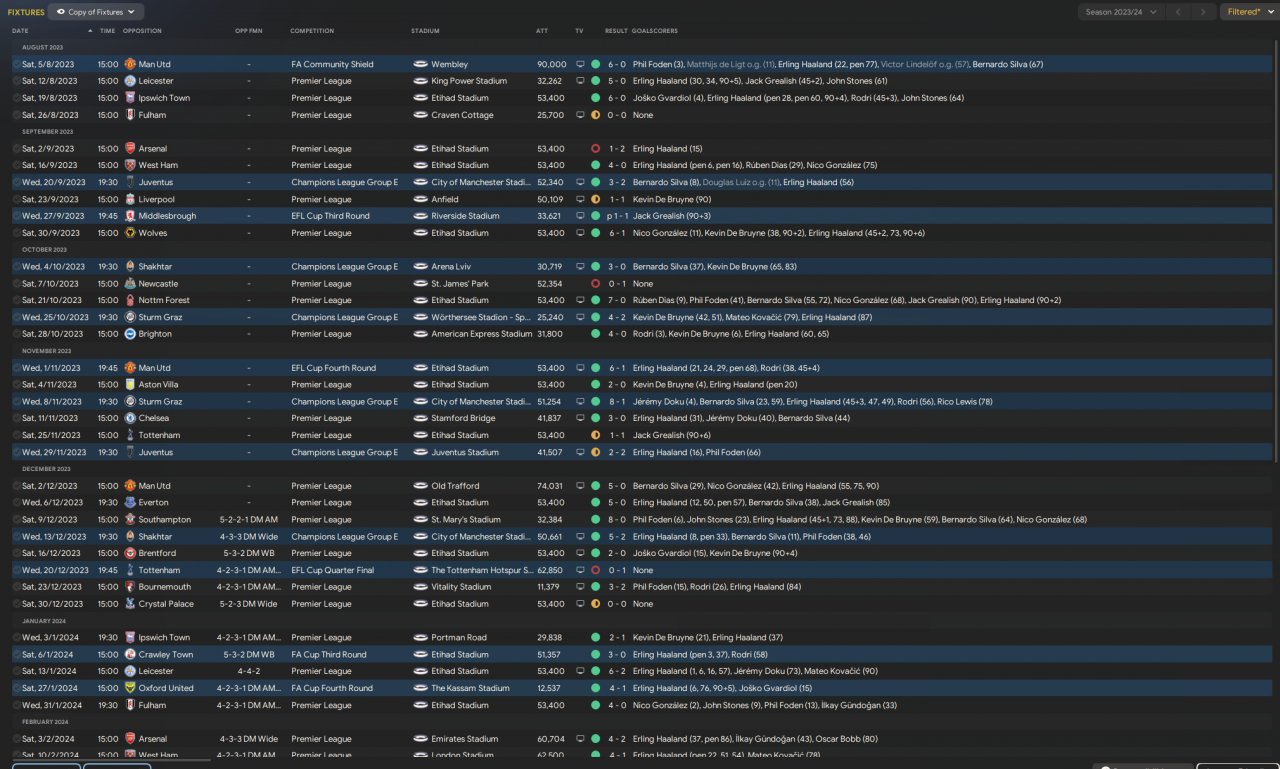The width and height of the screenshot is (1280, 769).
Task: Click the Leicester club badge on 12/8/2023 row
Action: [x=129, y=81]
